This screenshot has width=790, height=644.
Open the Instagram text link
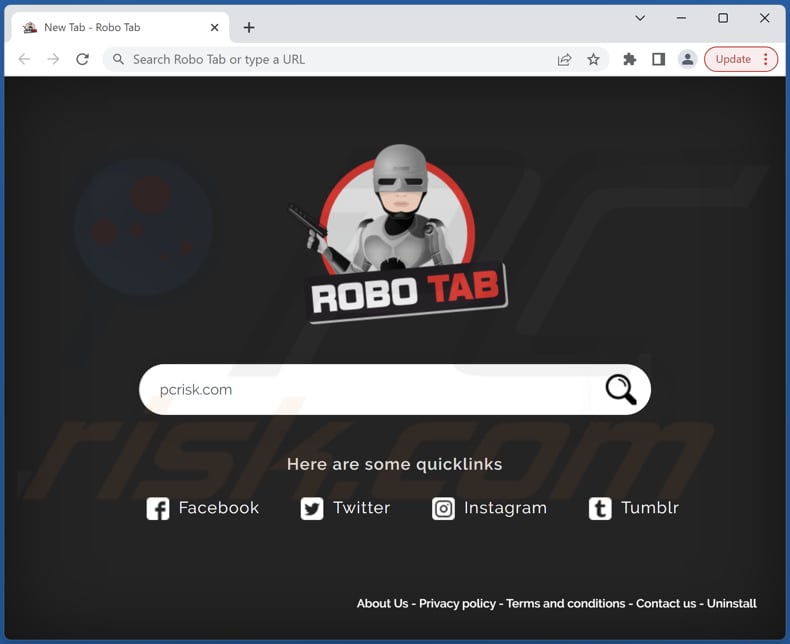click(x=505, y=508)
